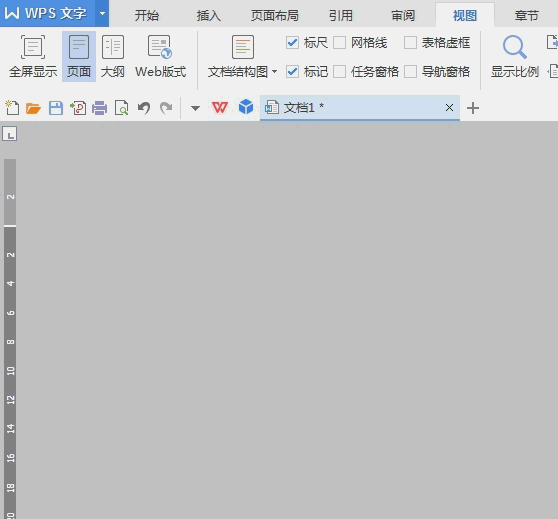This screenshot has width=558, height=519.
Task: Open the quick access toolbar customize arrow
Action: [x=195, y=108]
